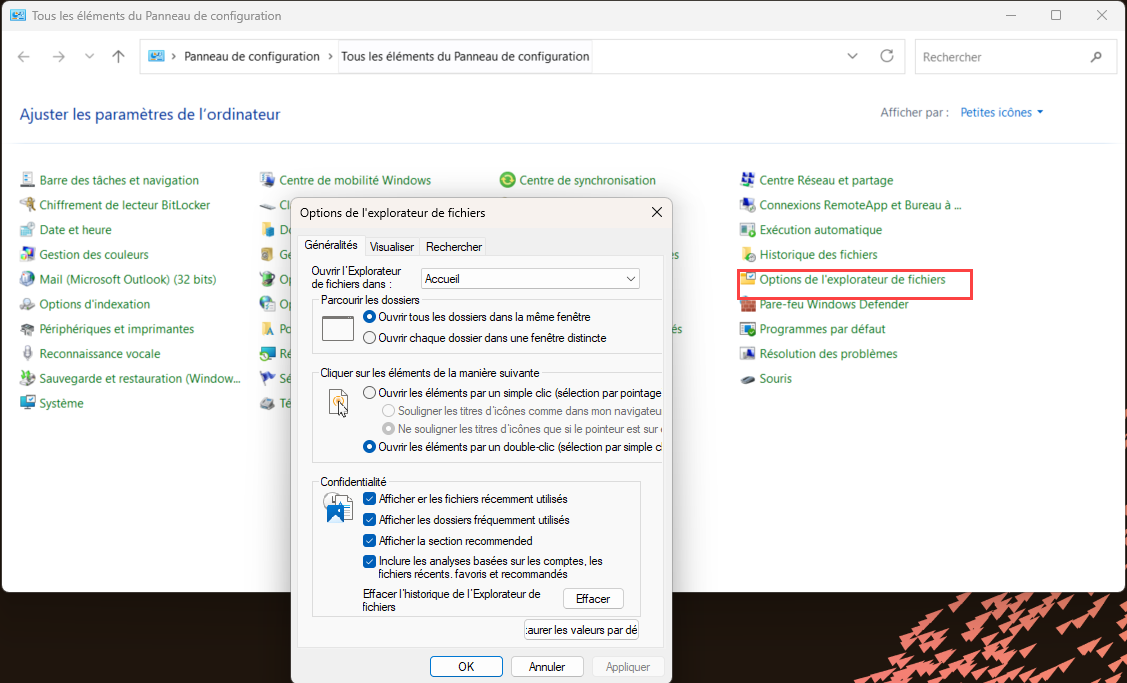Click the Système monitor icon
Viewport: 1127px width, 683px height.
coord(27,403)
